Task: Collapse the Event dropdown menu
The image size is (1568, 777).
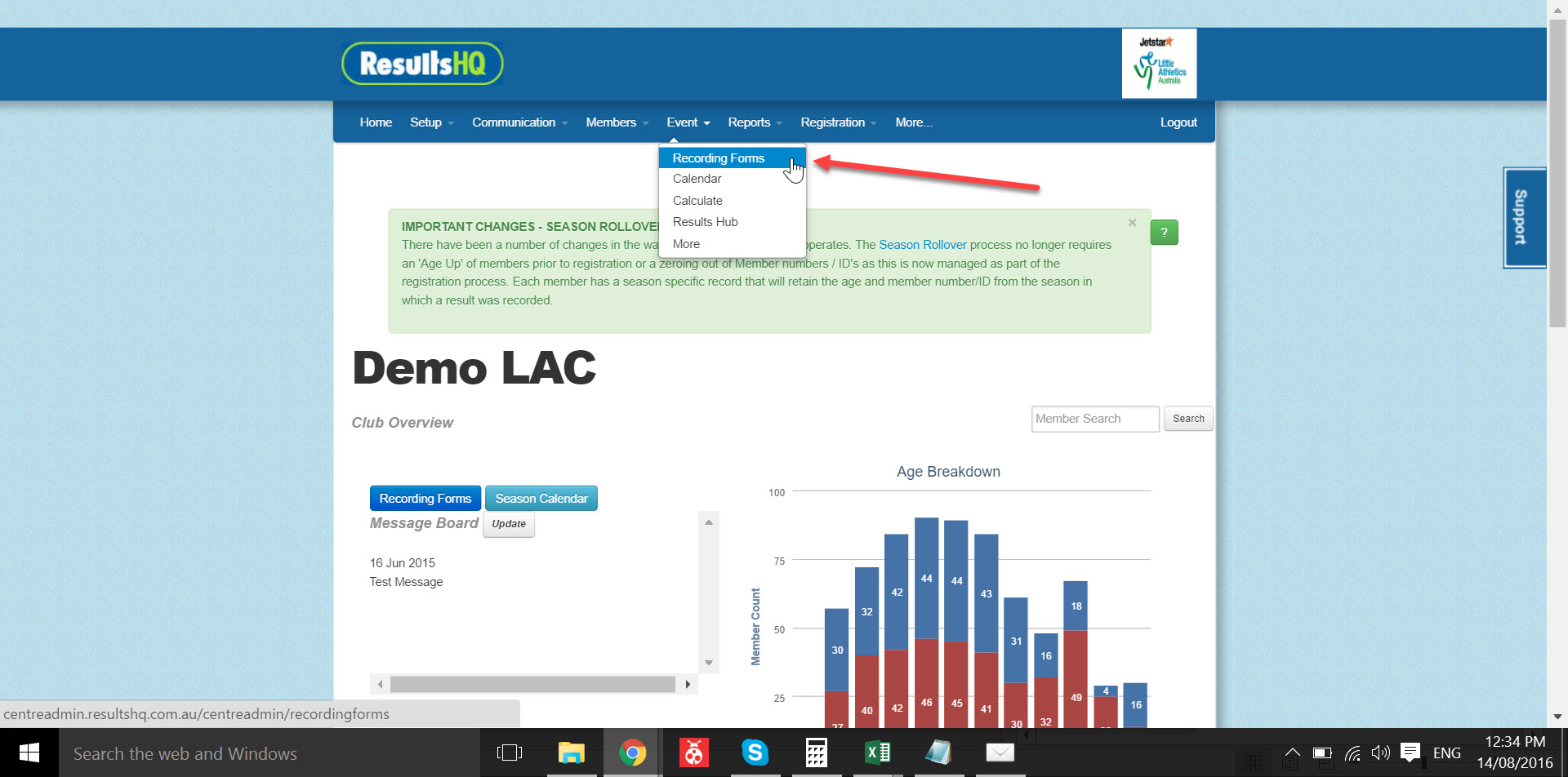Action: [x=688, y=122]
